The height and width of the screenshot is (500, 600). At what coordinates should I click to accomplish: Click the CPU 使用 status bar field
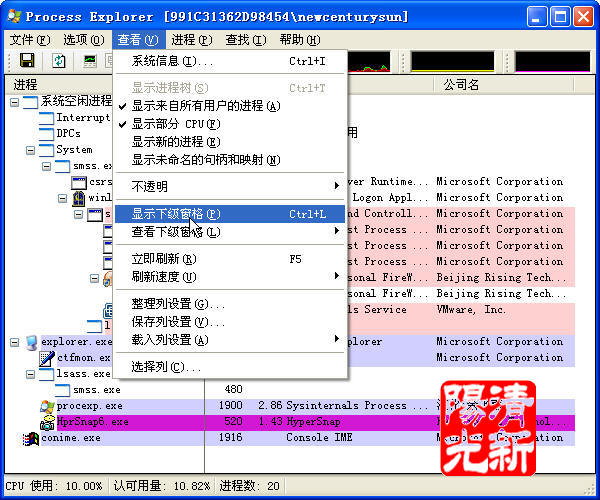coord(54,486)
